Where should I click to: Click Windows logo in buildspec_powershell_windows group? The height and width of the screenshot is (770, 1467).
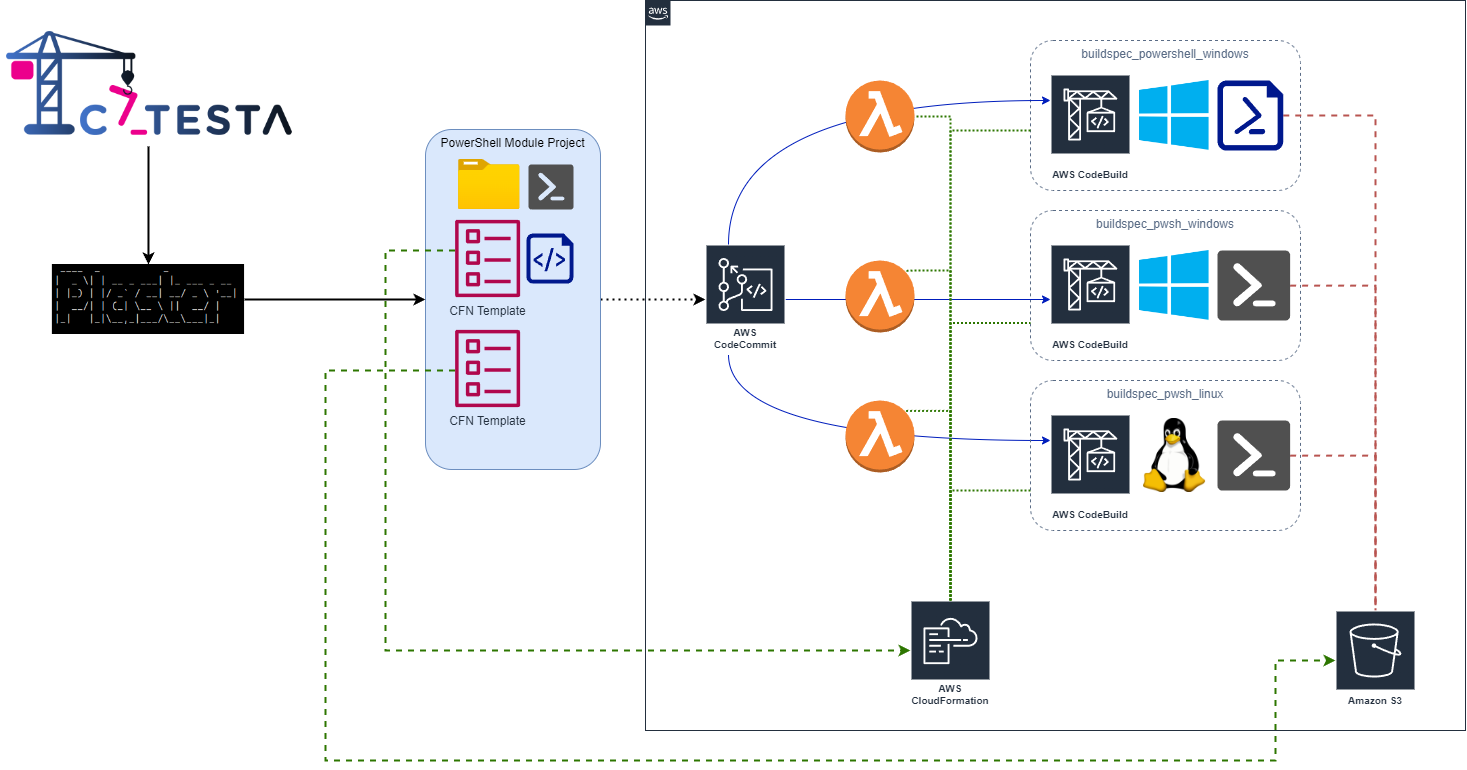click(1173, 114)
